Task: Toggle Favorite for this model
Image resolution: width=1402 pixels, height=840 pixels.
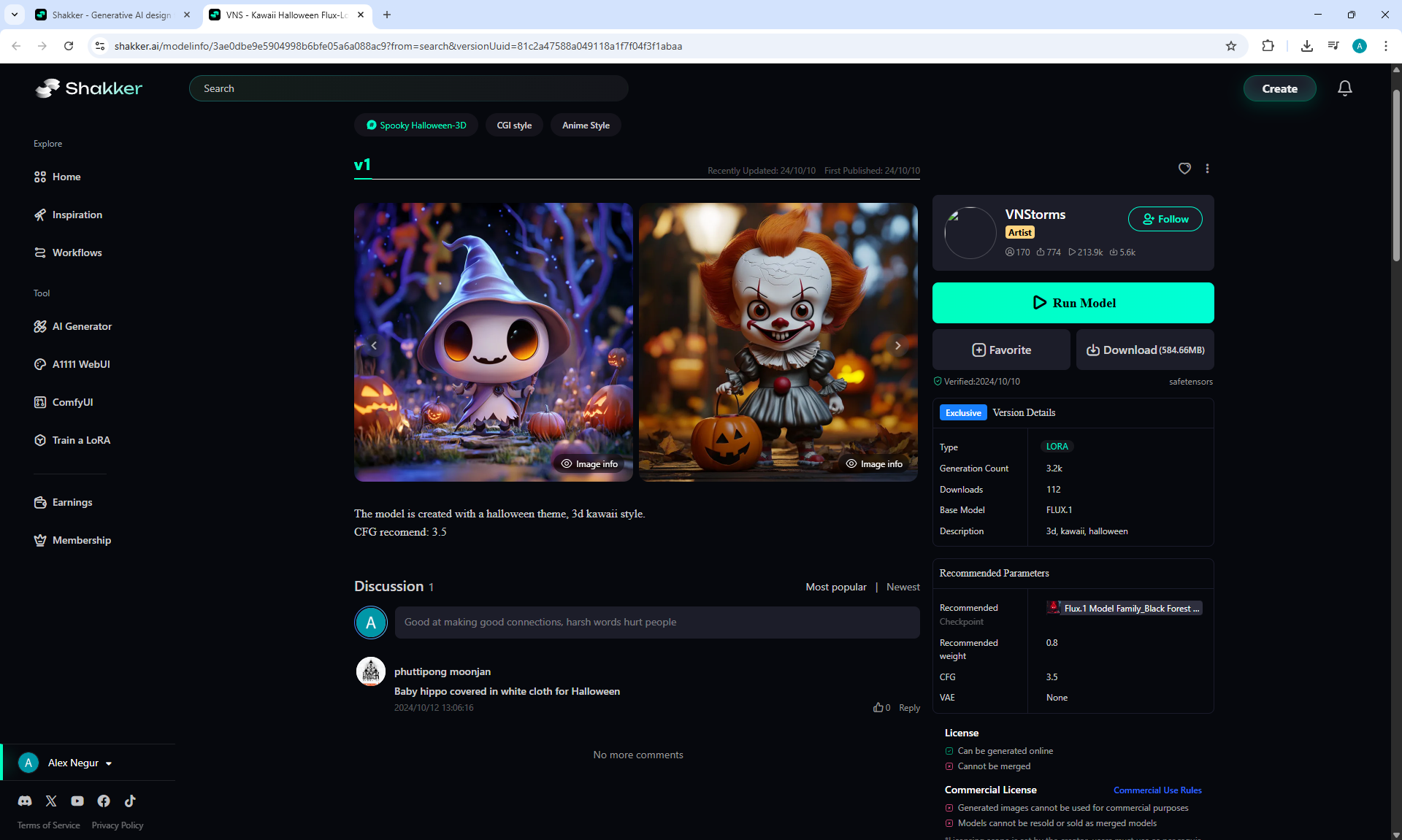Action: coord(1001,350)
